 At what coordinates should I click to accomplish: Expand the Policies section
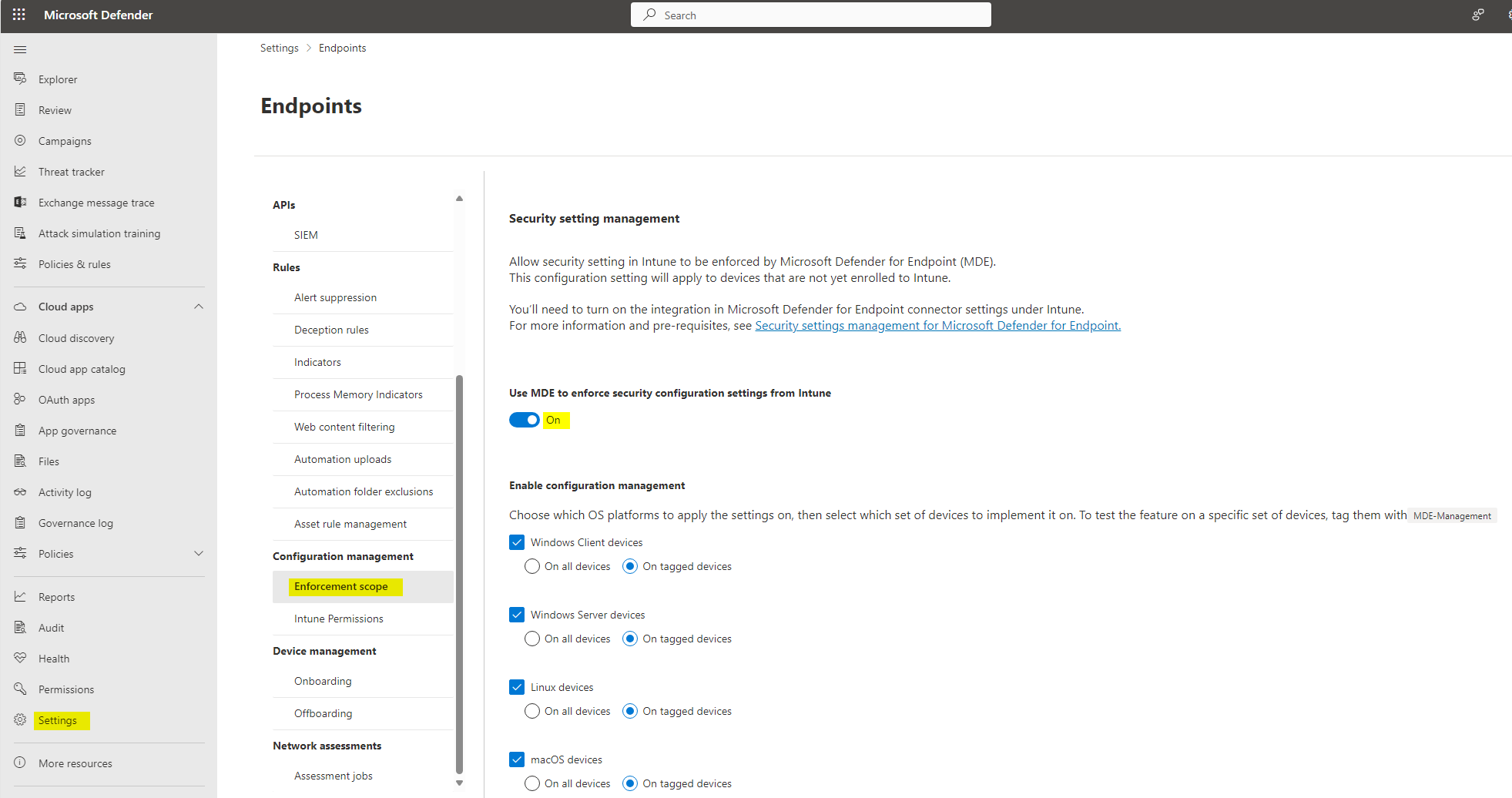(199, 553)
